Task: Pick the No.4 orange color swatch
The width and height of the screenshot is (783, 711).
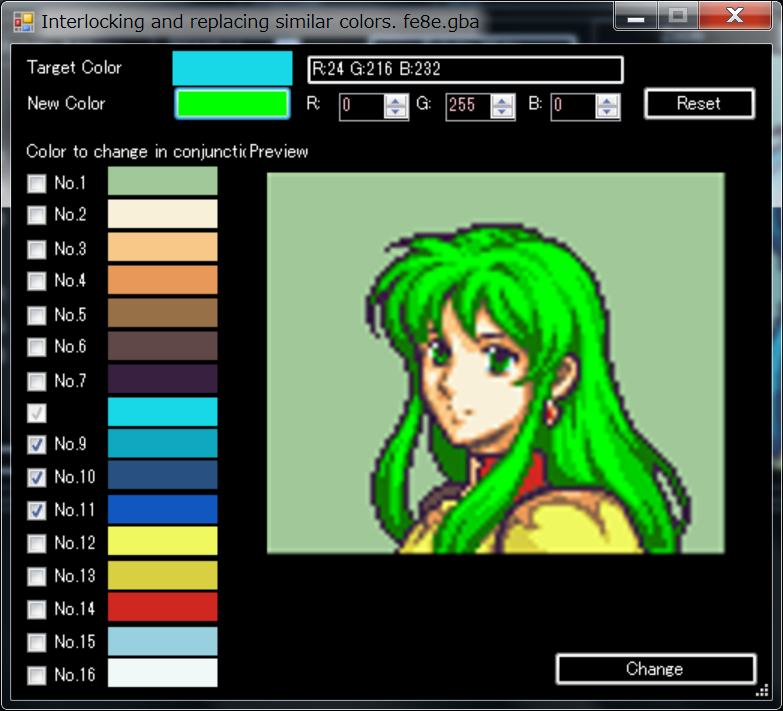Action: [x=162, y=280]
